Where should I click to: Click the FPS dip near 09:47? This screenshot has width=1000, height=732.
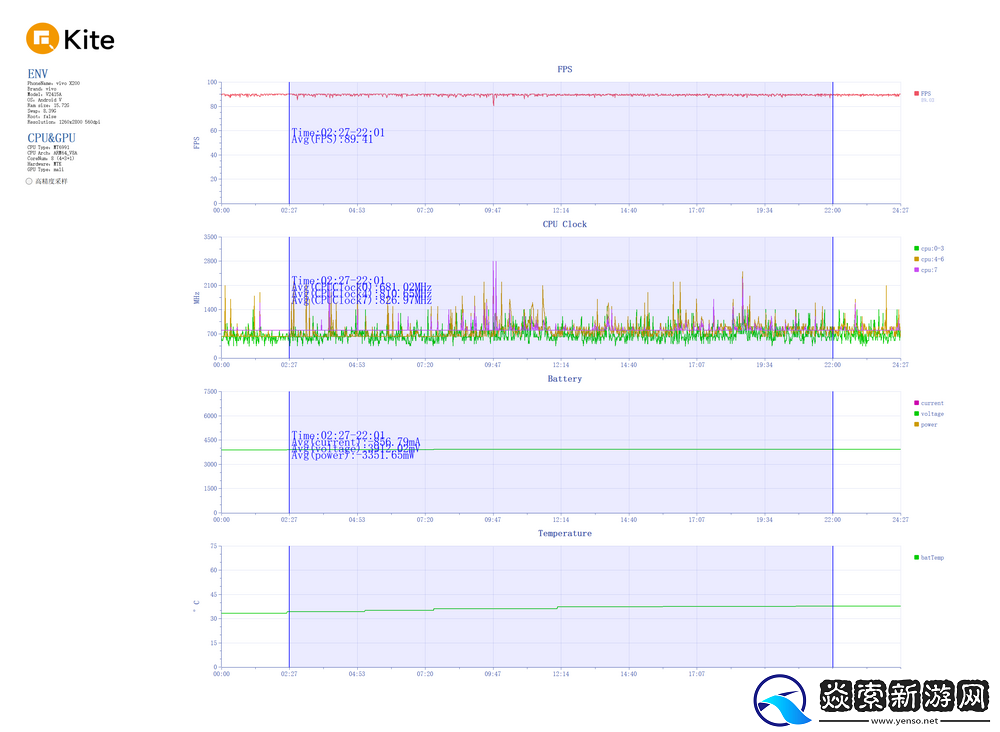point(493,102)
